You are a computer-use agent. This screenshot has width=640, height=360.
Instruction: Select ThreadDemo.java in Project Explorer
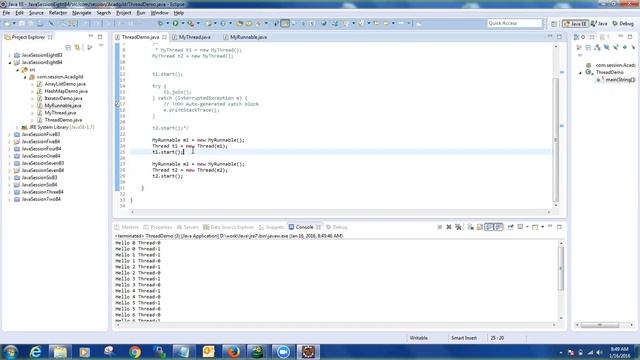[63, 120]
